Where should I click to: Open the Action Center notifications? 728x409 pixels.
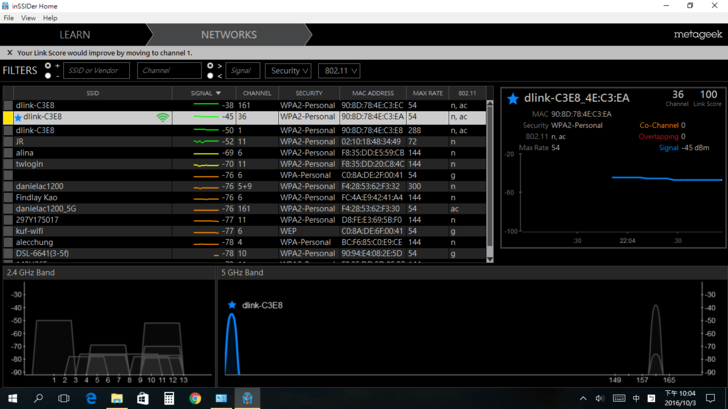[710, 398]
